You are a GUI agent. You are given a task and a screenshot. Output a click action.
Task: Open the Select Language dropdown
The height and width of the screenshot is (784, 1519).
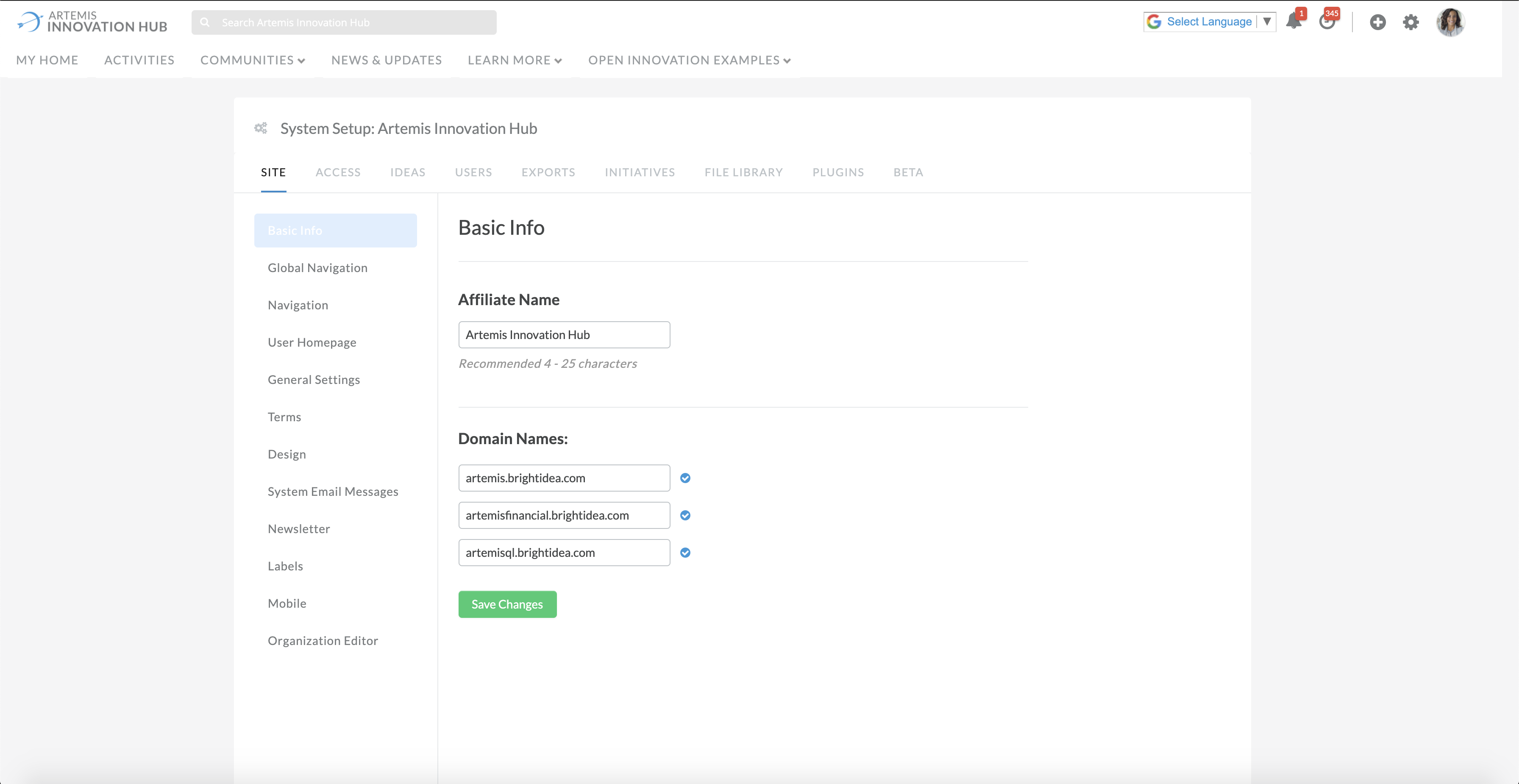pos(1210,22)
